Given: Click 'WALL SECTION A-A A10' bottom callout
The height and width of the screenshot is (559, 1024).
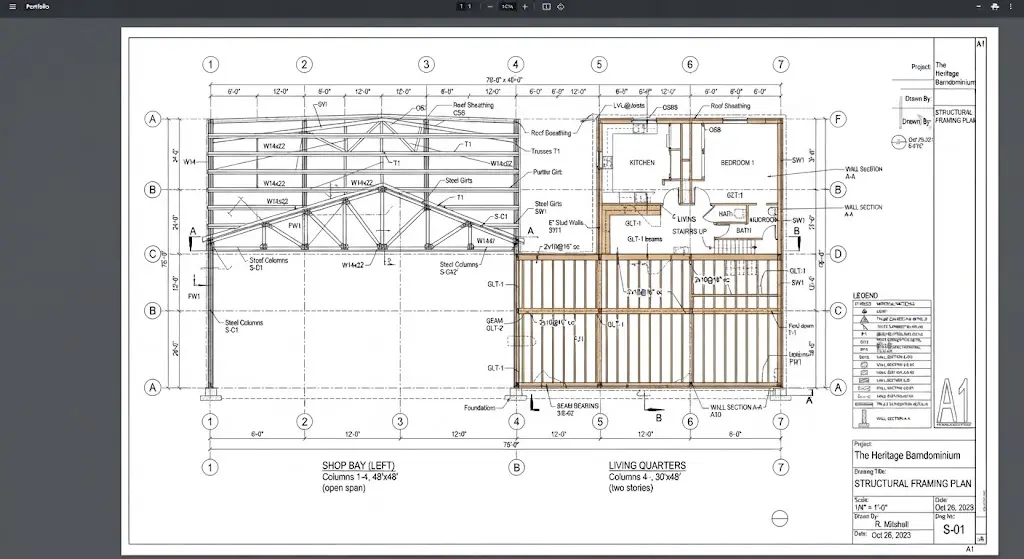Looking at the screenshot, I should (x=735, y=411).
